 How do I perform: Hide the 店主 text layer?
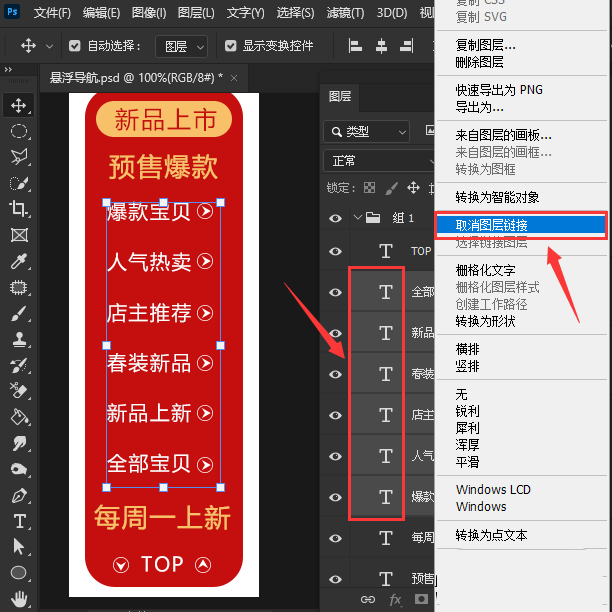coord(335,415)
